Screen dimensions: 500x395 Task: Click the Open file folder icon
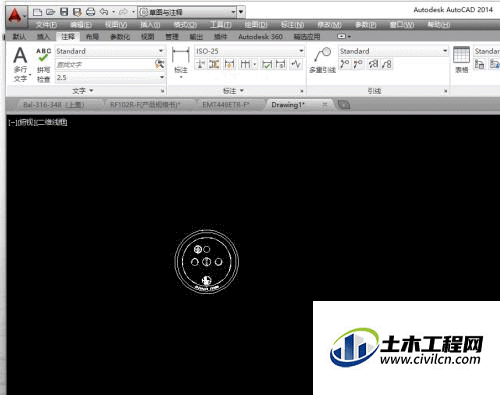tap(51, 12)
